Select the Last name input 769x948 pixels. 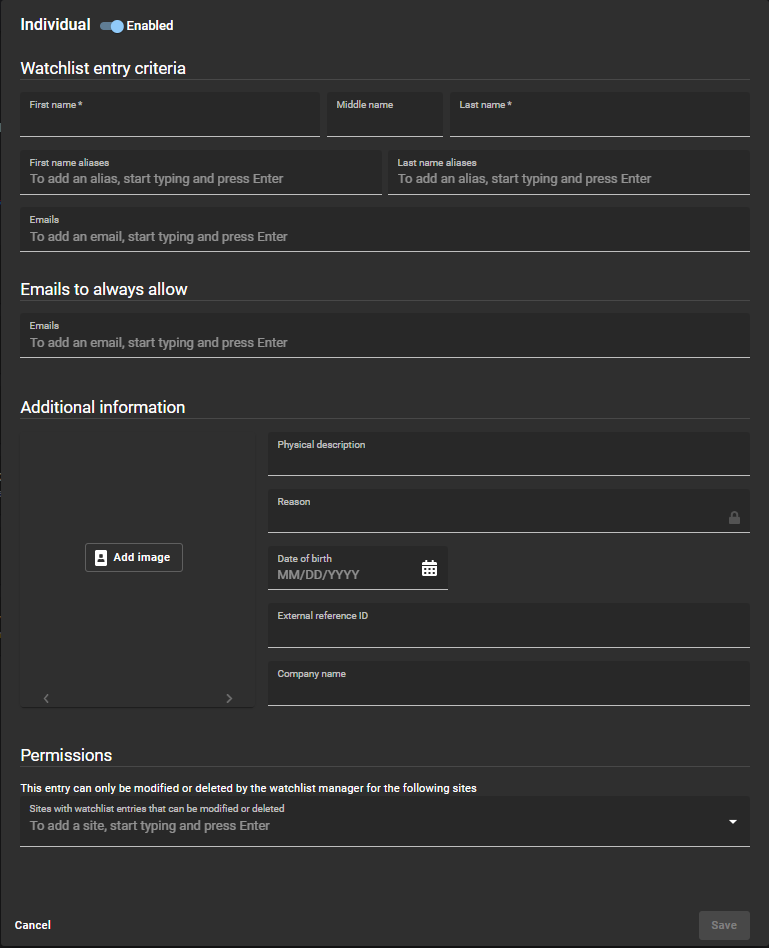[599, 122]
